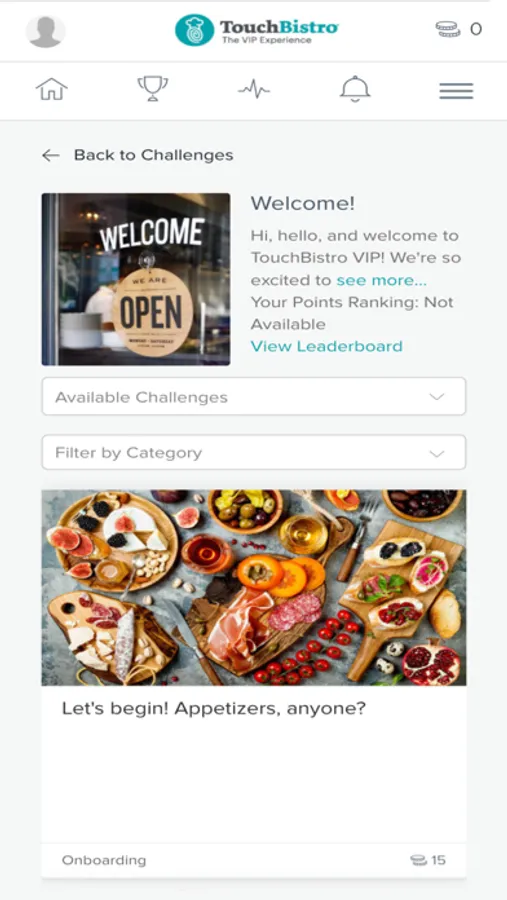Image resolution: width=507 pixels, height=900 pixels.
Task: Open the points coin balance icon
Action: [x=448, y=29]
